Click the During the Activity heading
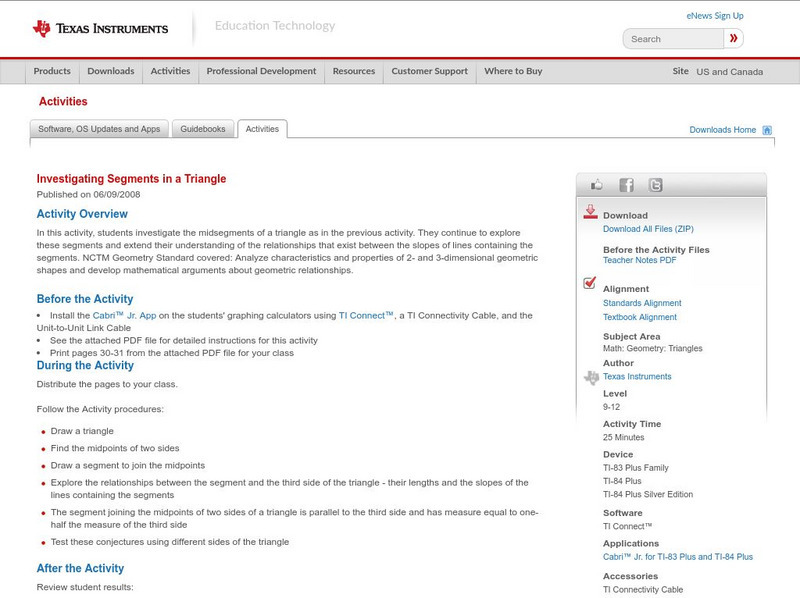 coord(85,365)
